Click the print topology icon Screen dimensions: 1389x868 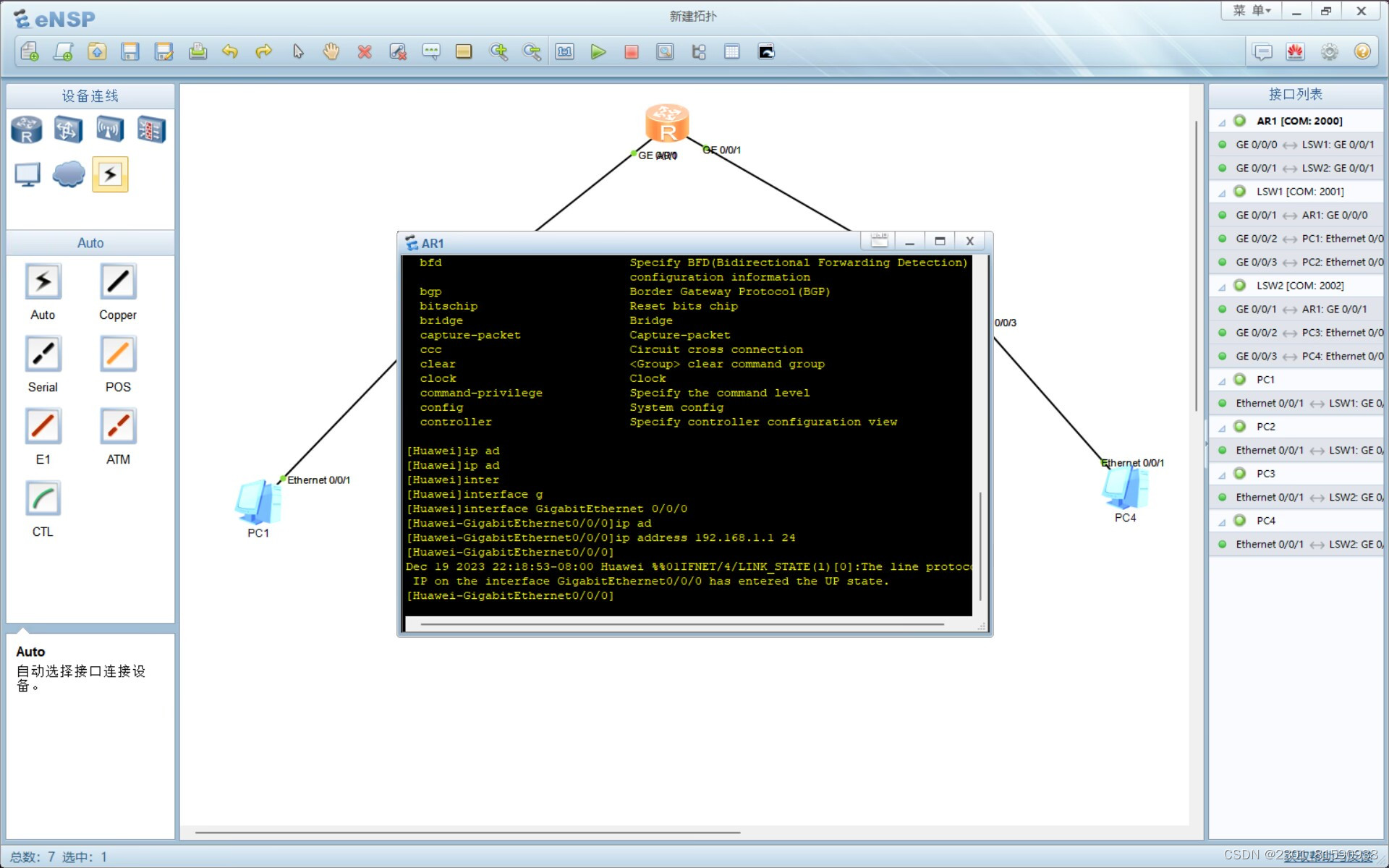click(x=197, y=51)
